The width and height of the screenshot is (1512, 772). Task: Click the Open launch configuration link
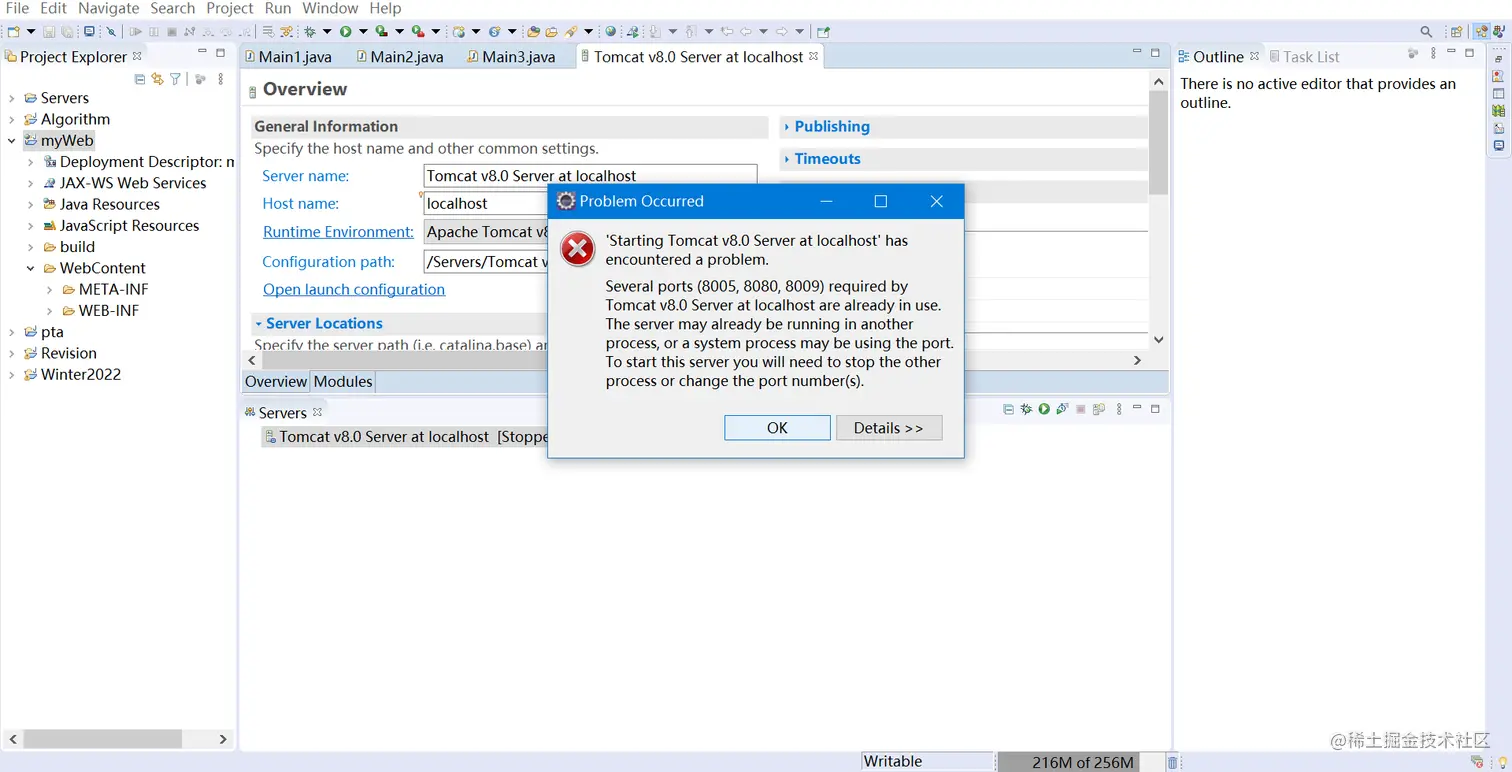coord(354,290)
